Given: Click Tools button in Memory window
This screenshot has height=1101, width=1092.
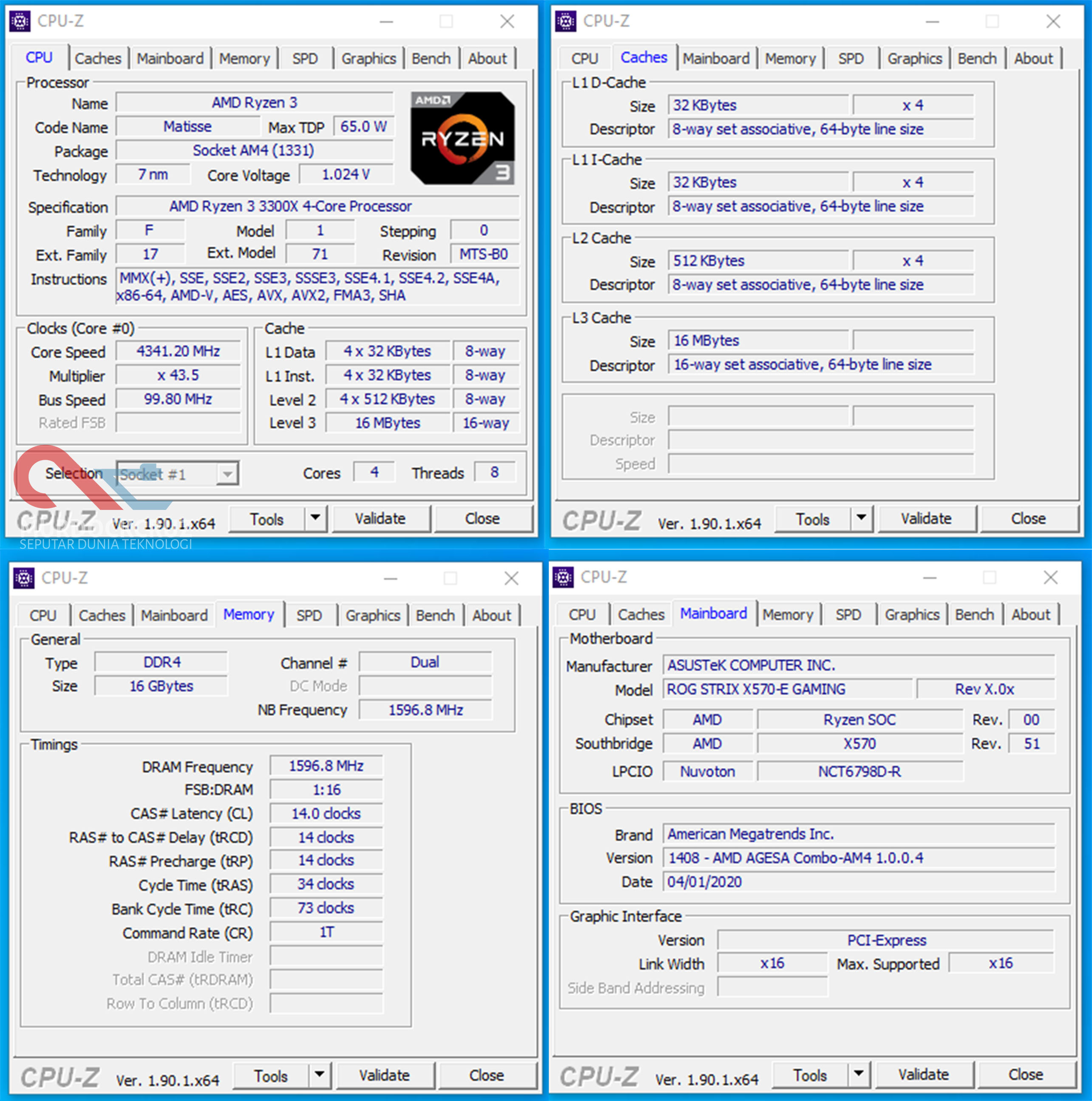Looking at the screenshot, I should (x=271, y=1076).
